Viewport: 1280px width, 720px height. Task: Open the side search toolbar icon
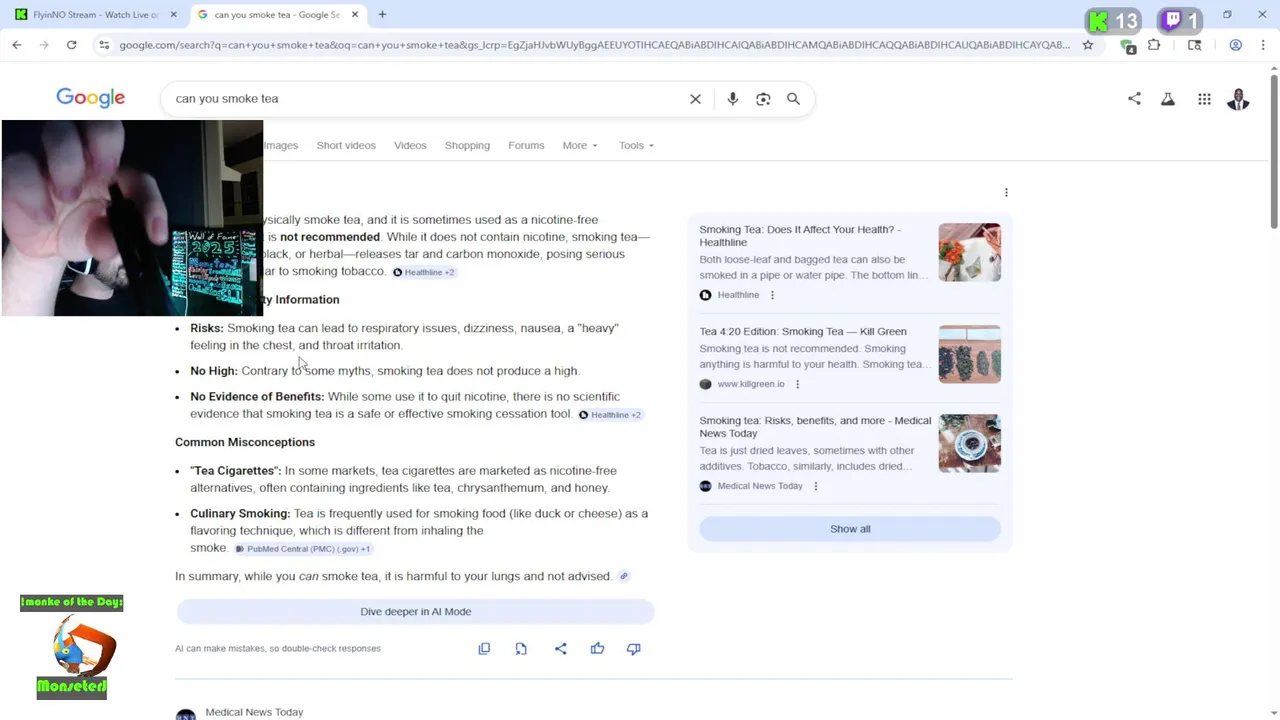coord(1194,45)
